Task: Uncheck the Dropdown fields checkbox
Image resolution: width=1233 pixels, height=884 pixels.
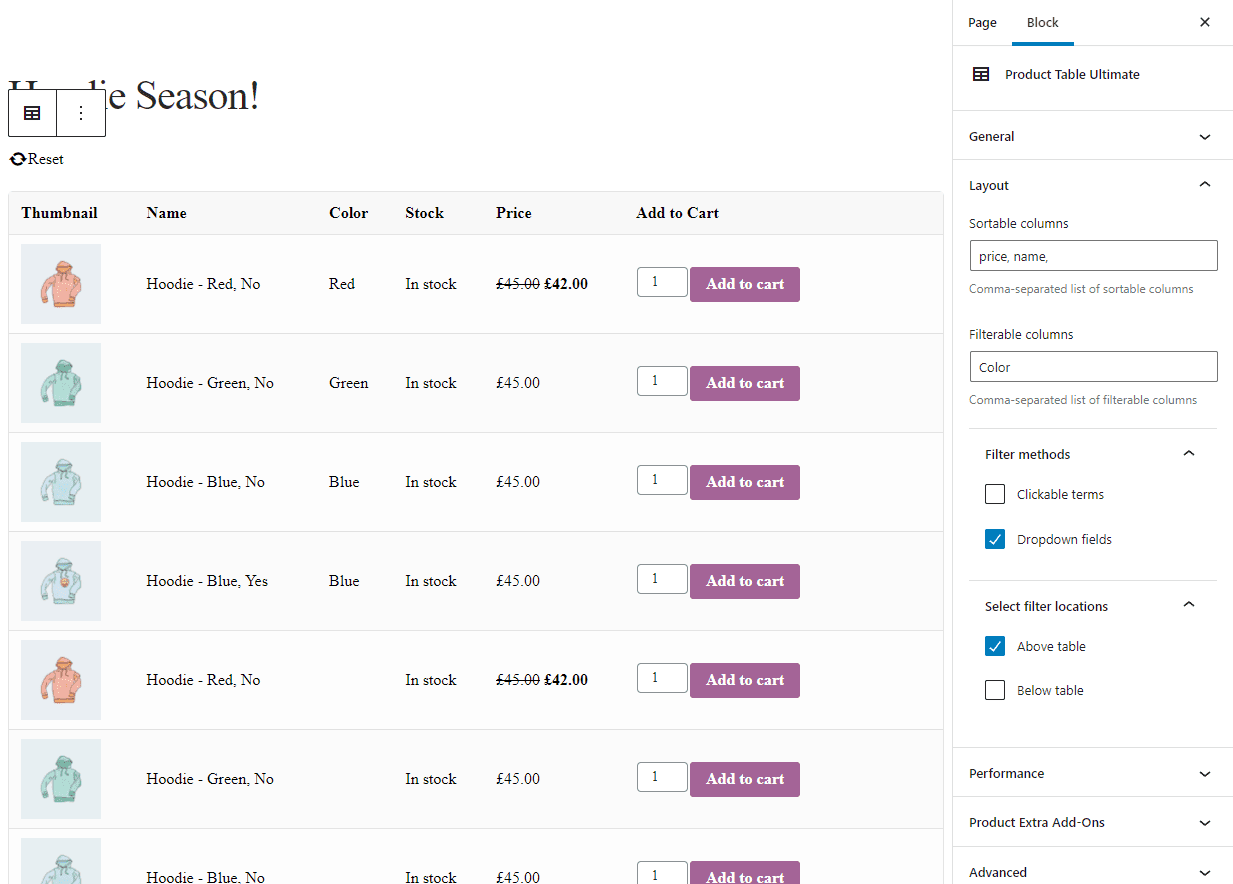Action: (995, 539)
